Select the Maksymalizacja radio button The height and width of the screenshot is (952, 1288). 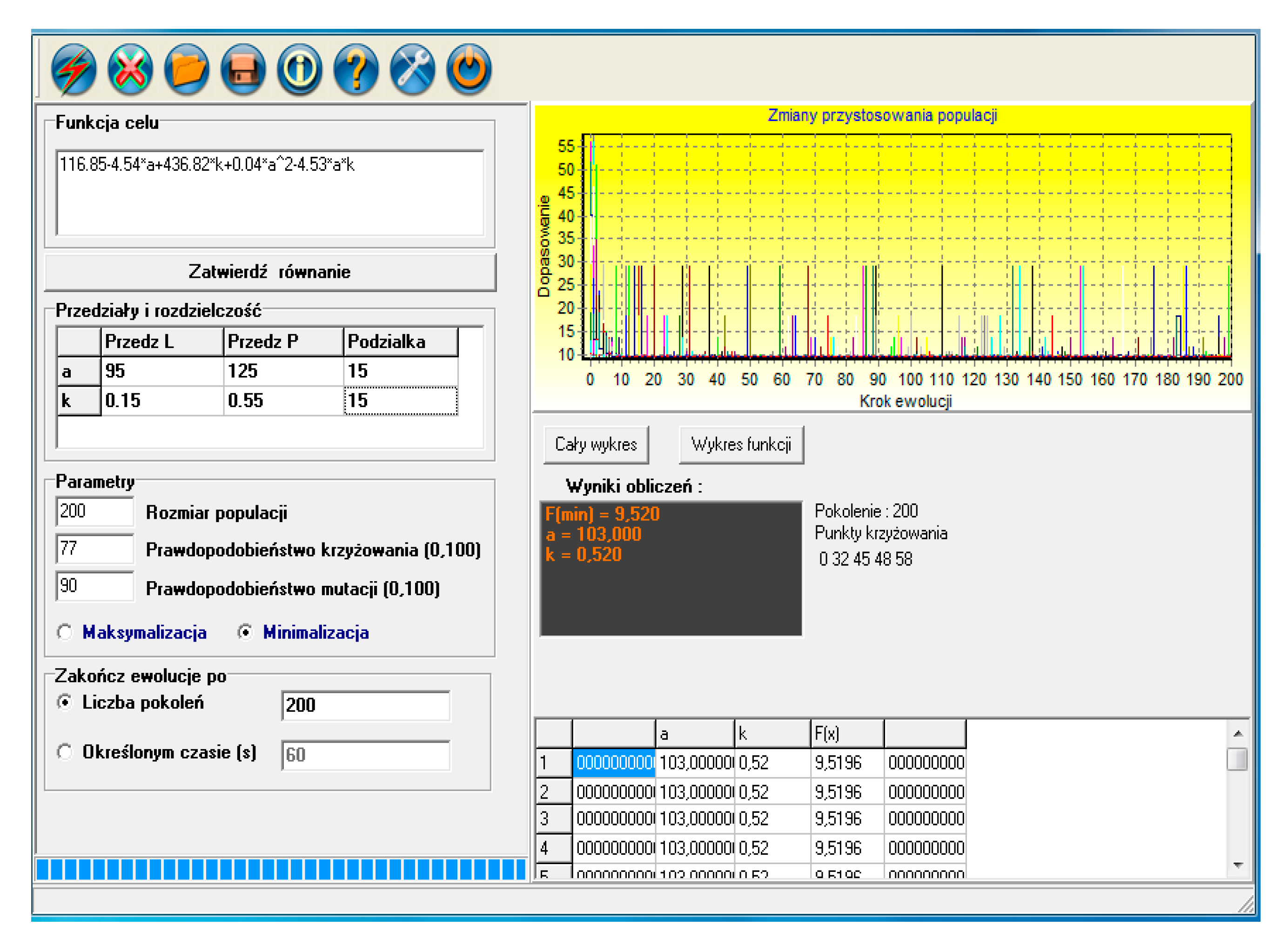pos(65,633)
